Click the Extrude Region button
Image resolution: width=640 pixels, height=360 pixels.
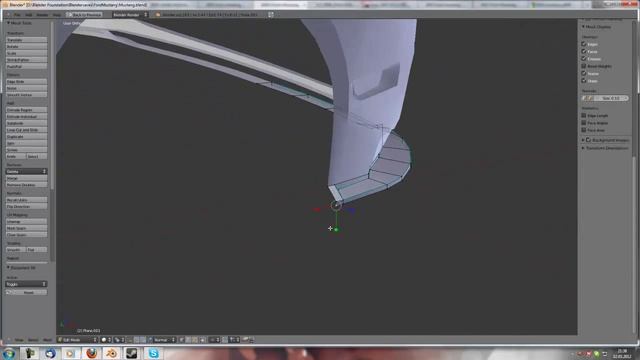[26, 110]
